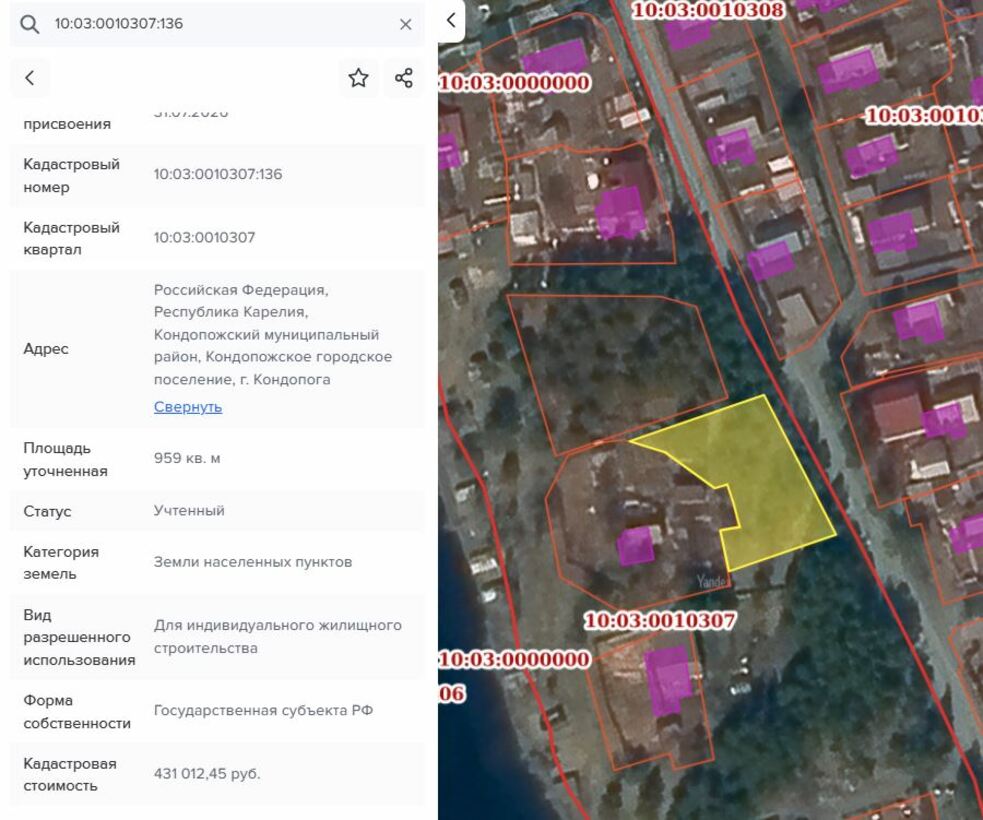Viewport: 983px width, 820px height.
Task: Click map label 10:03:0010308
Action: 708,9
